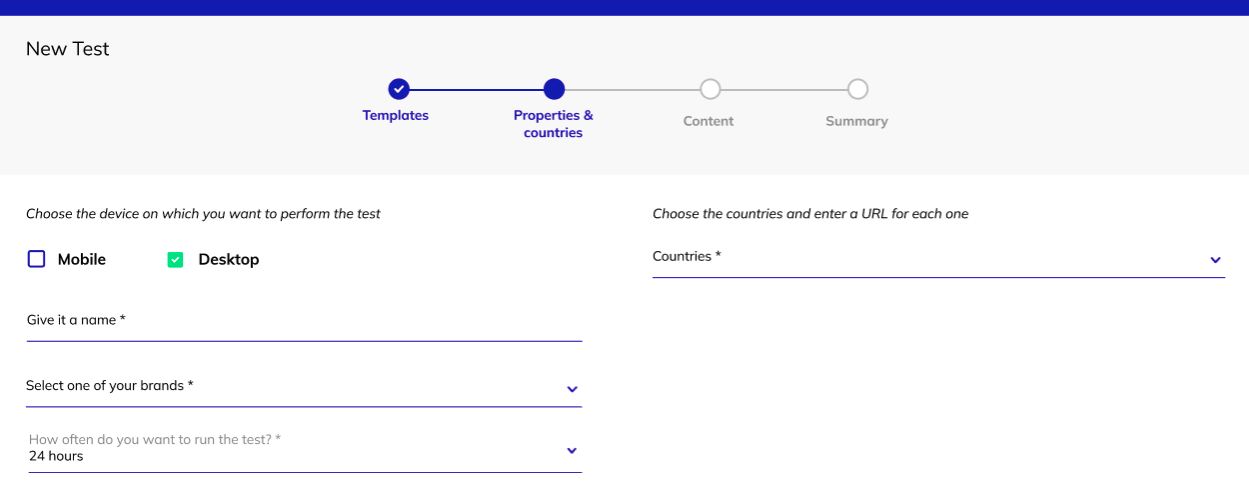Click the chevron beside the 24 hours field
Image resolution: width=1249 pixels, height=503 pixels.
572,451
